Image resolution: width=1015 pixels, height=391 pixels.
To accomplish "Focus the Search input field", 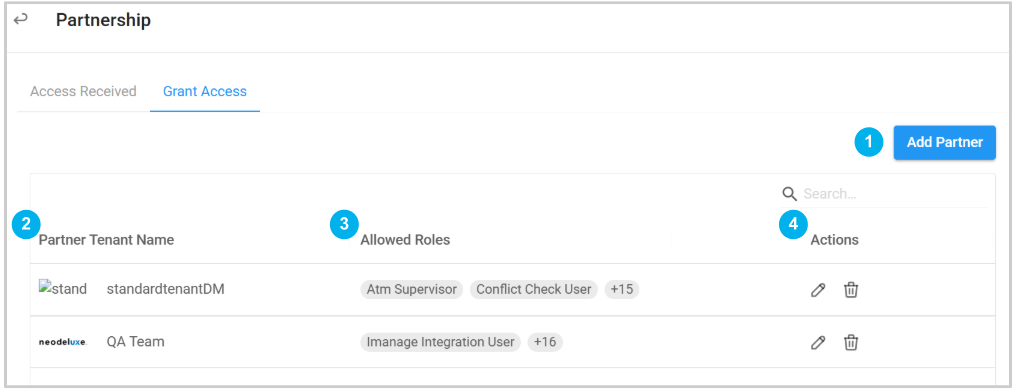I will (893, 194).
